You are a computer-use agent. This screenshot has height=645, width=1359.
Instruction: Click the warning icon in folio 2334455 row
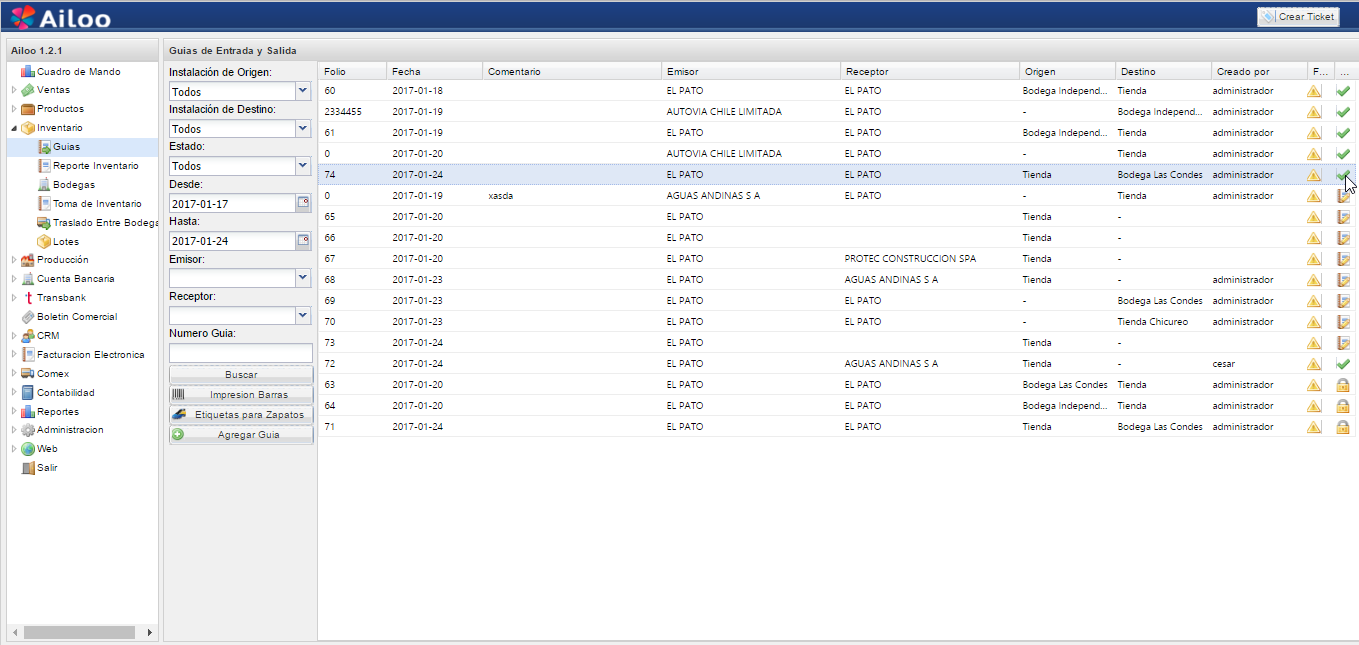(1314, 112)
